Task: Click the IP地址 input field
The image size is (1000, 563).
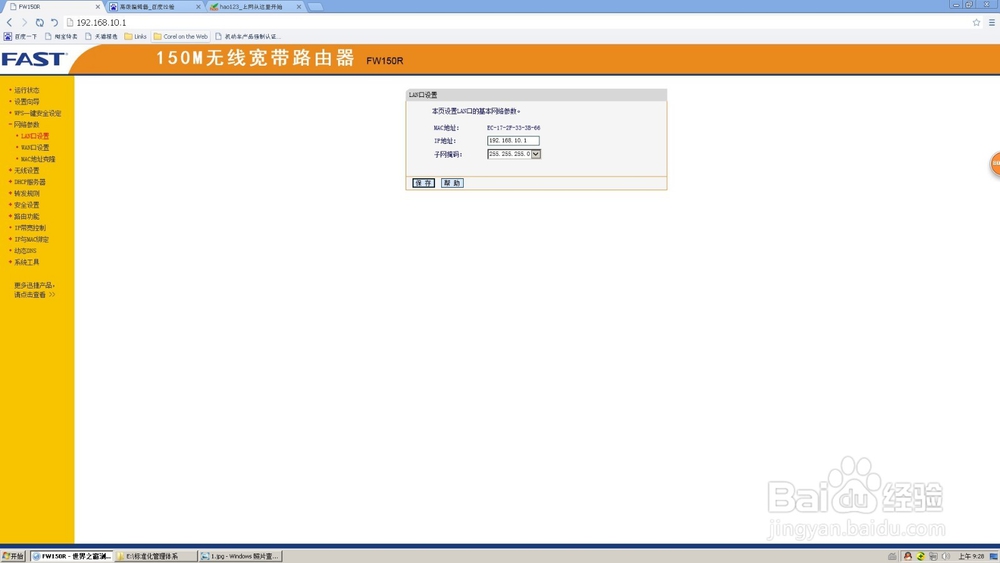Action: [513, 140]
